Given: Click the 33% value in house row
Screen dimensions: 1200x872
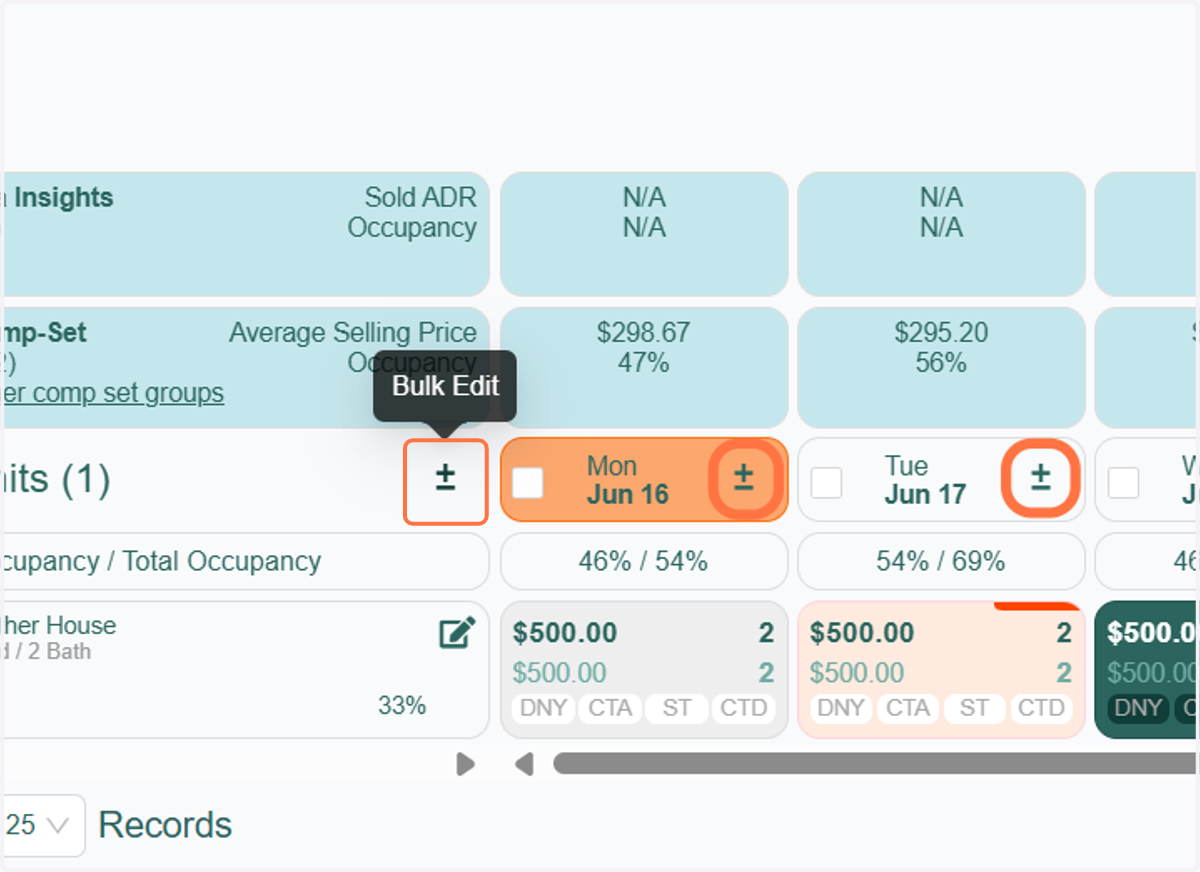Looking at the screenshot, I should [x=402, y=706].
